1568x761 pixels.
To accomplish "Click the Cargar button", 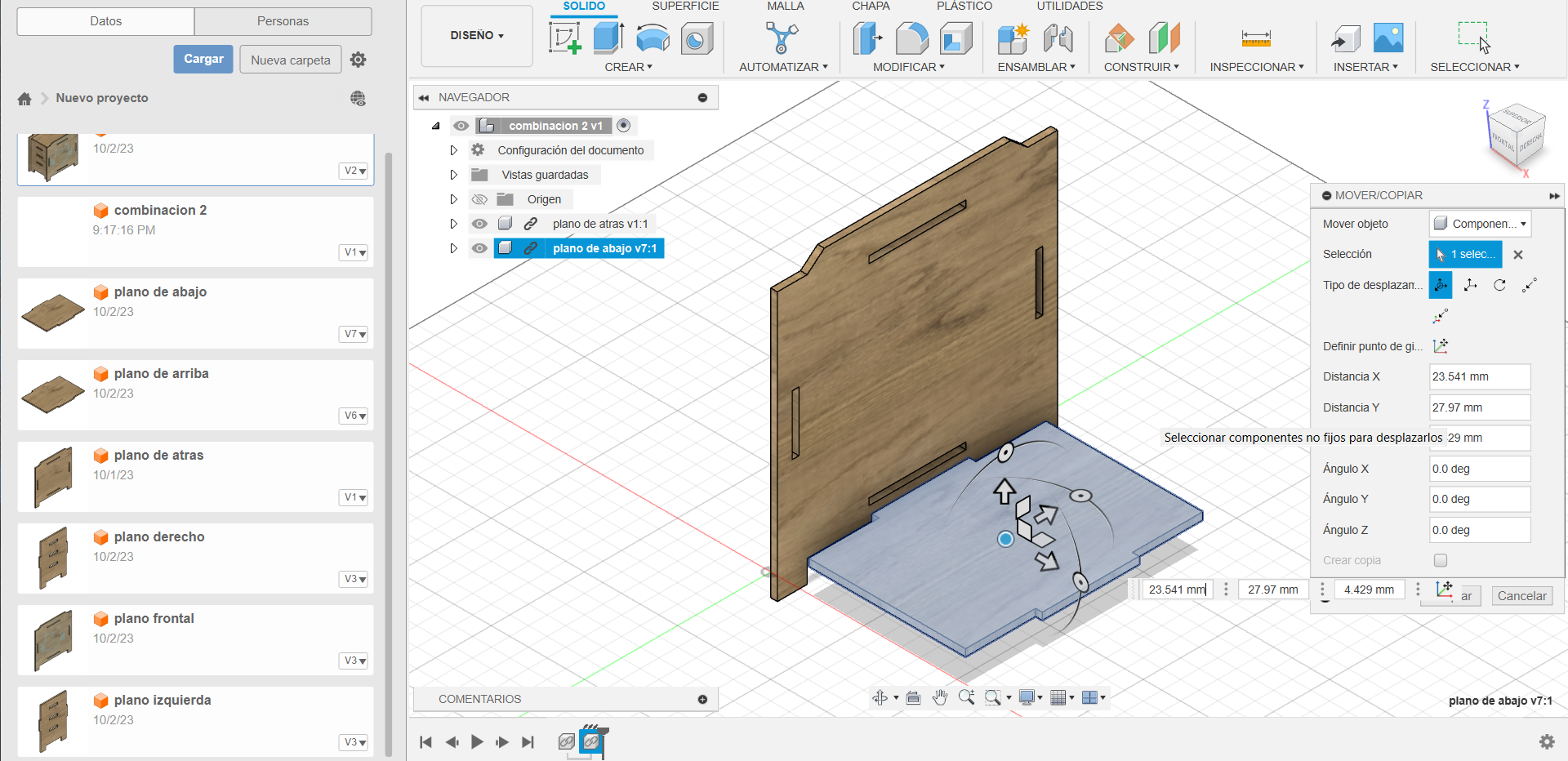I will click(x=203, y=59).
